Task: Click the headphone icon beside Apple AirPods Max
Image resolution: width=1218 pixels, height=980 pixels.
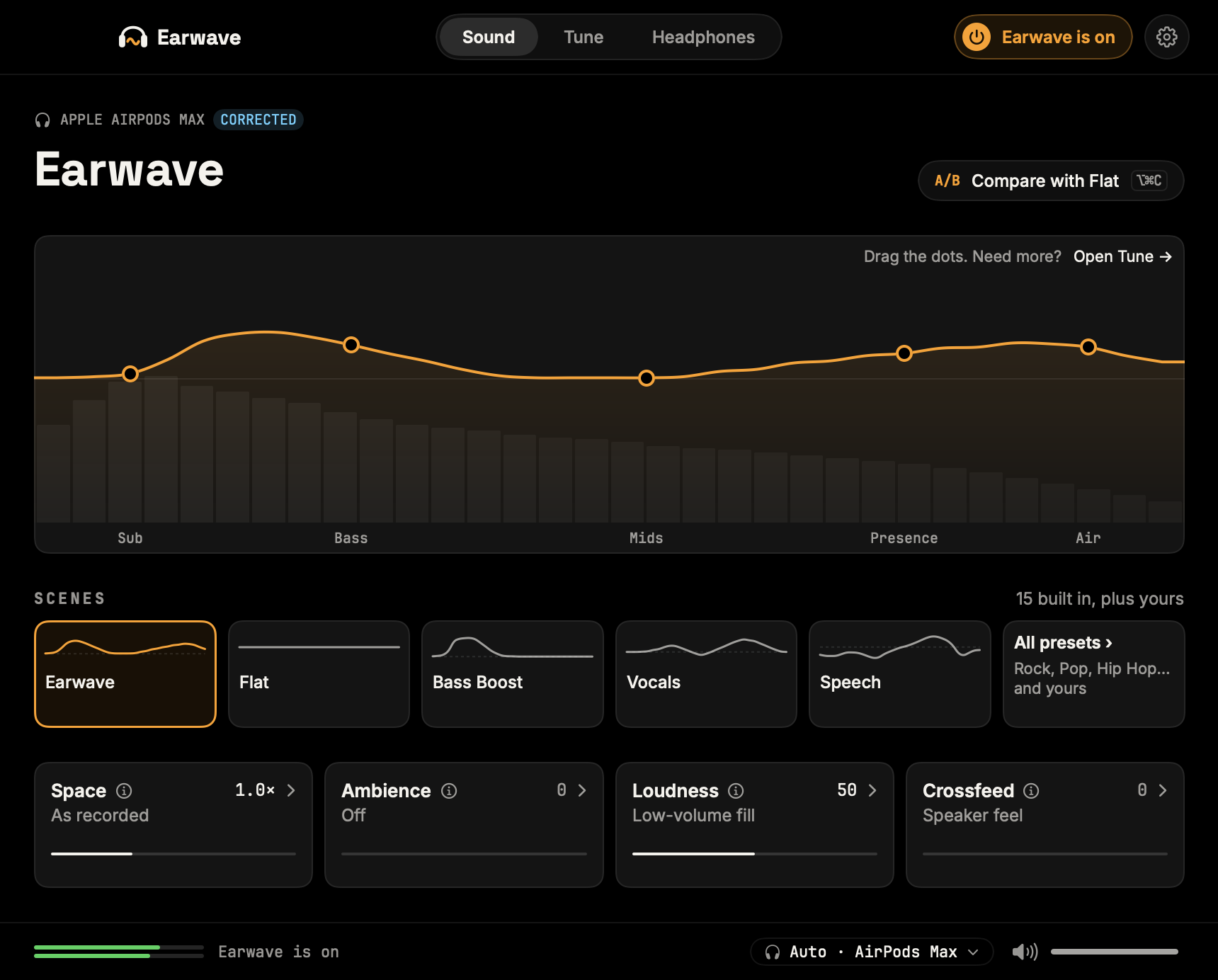Action: (x=42, y=120)
